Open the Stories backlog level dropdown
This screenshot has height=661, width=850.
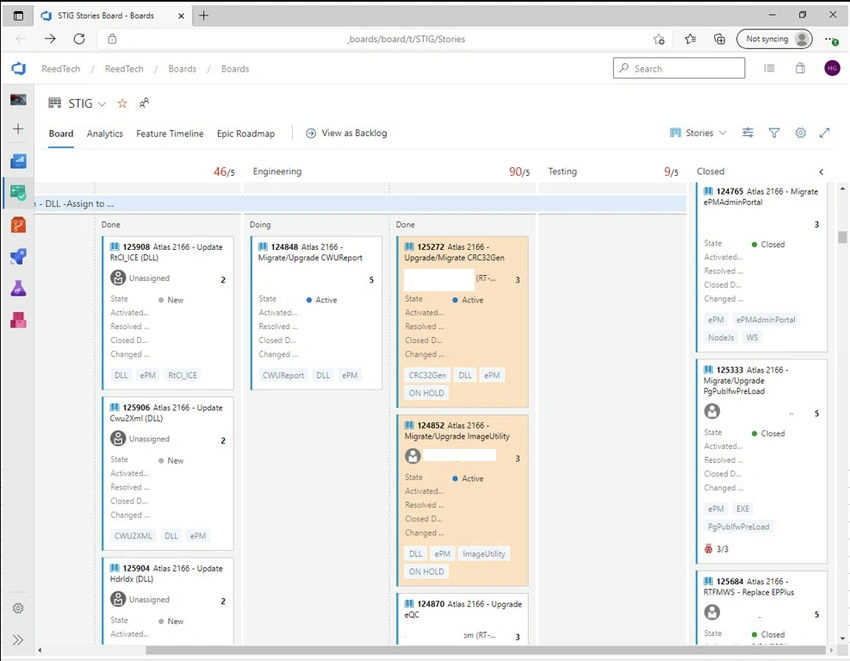click(x=698, y=133)
